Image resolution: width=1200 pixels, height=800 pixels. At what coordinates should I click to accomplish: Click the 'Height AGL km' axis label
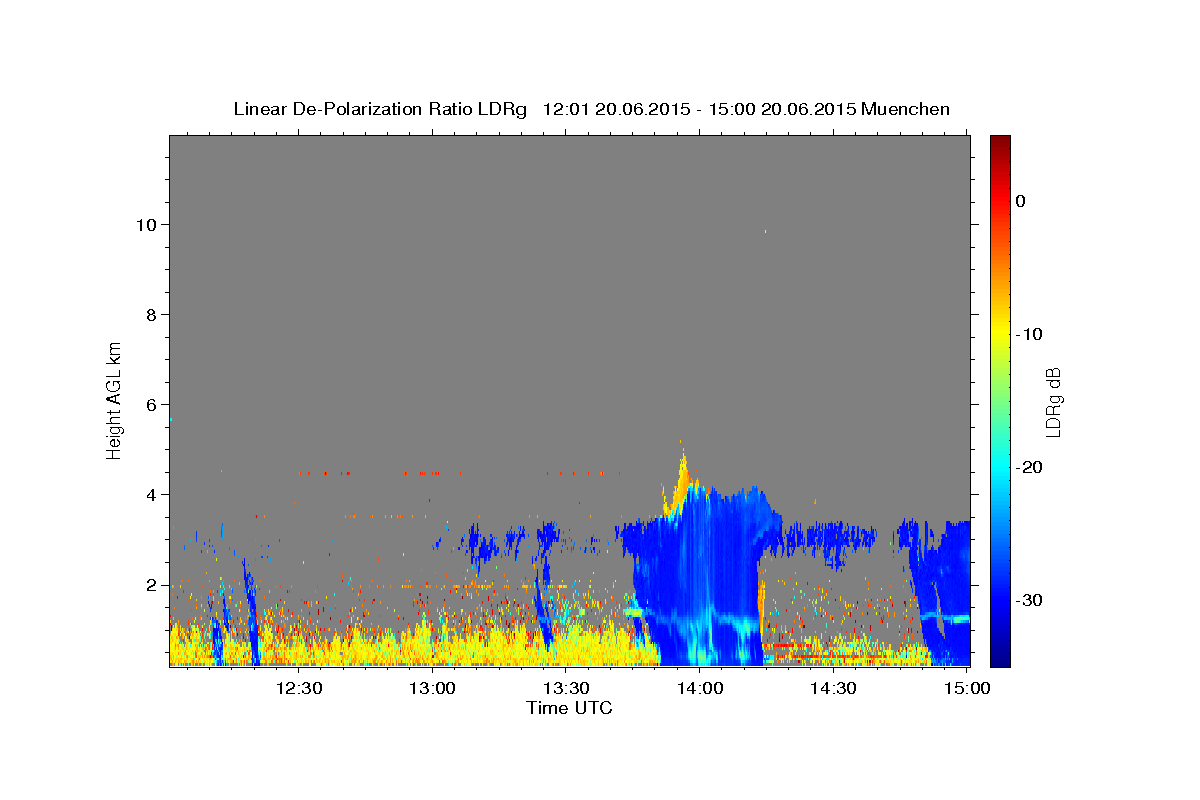tap(114, 399)
